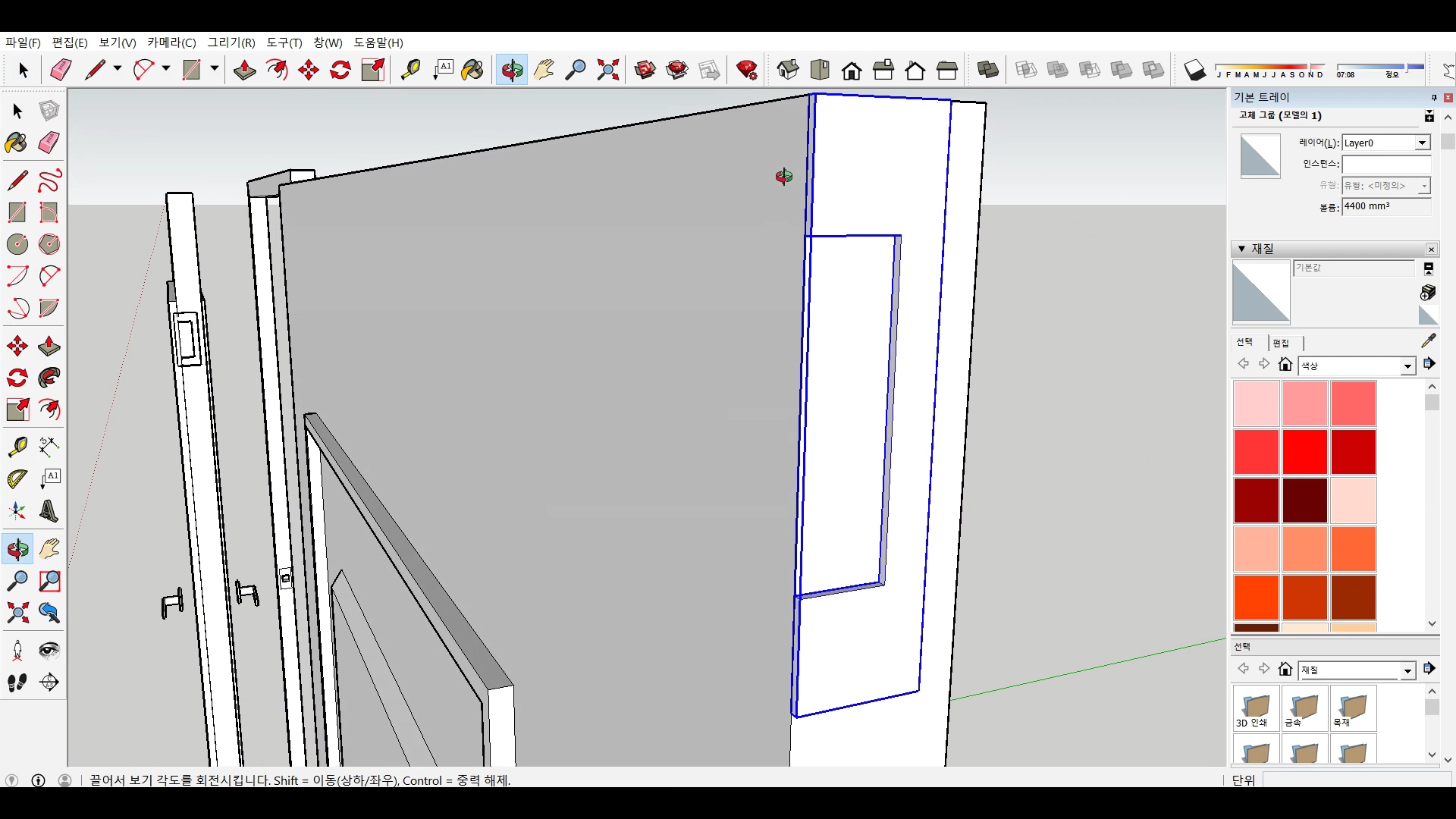Switch to the 편집 tab
Screen dimensions: 1456x819
click(1281, 343)
